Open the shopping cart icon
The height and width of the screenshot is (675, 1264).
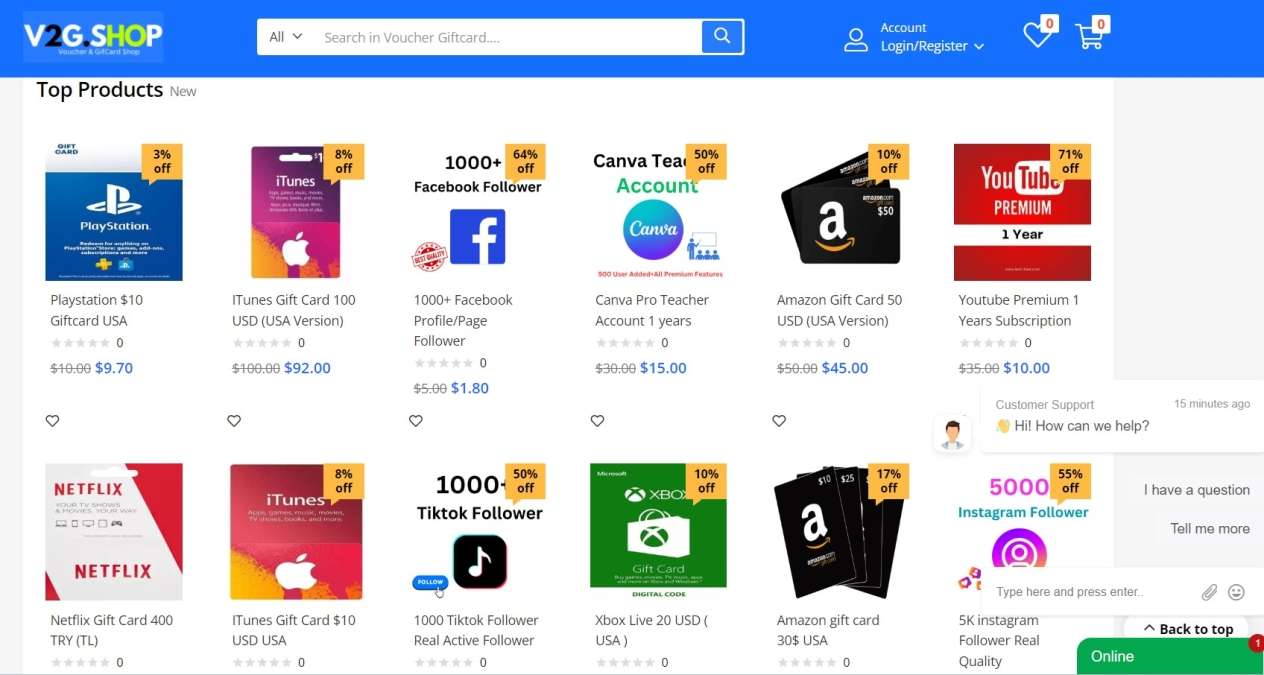pos(1089,36)
